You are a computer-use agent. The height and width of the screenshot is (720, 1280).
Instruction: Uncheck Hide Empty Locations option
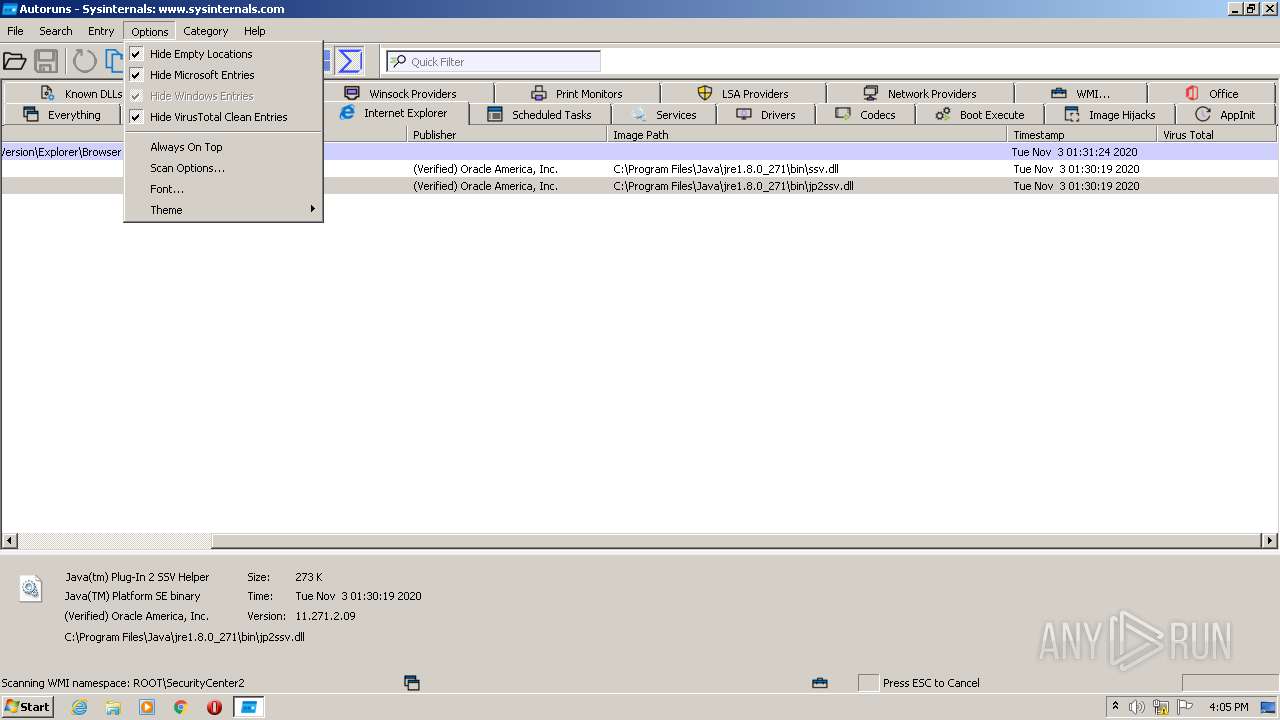point(223,54)
